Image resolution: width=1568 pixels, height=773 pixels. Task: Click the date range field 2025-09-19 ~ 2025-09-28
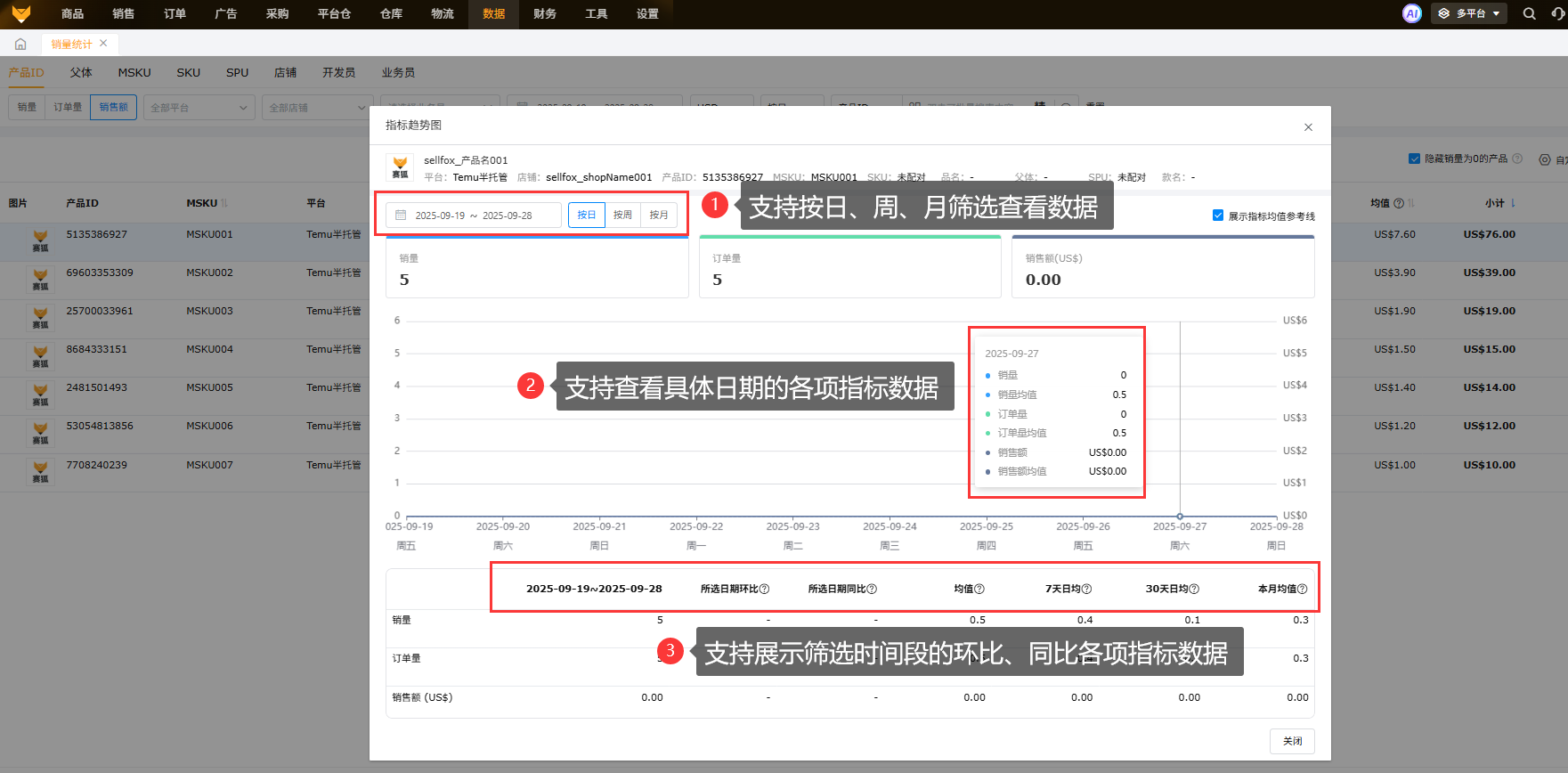pos(474,216)
